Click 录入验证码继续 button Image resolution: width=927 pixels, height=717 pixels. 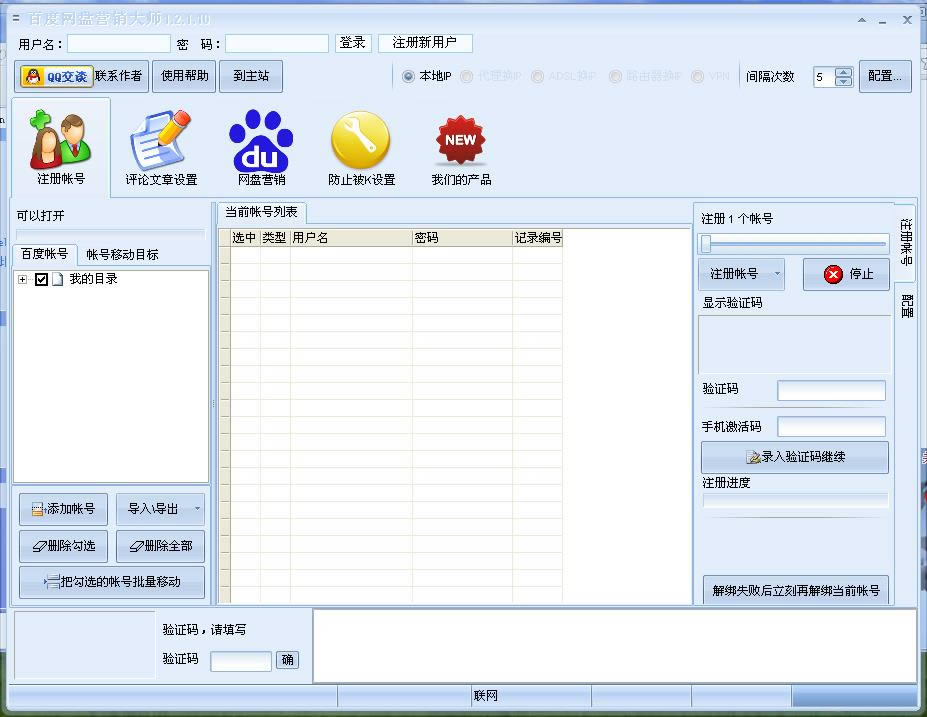pos(795,457)
